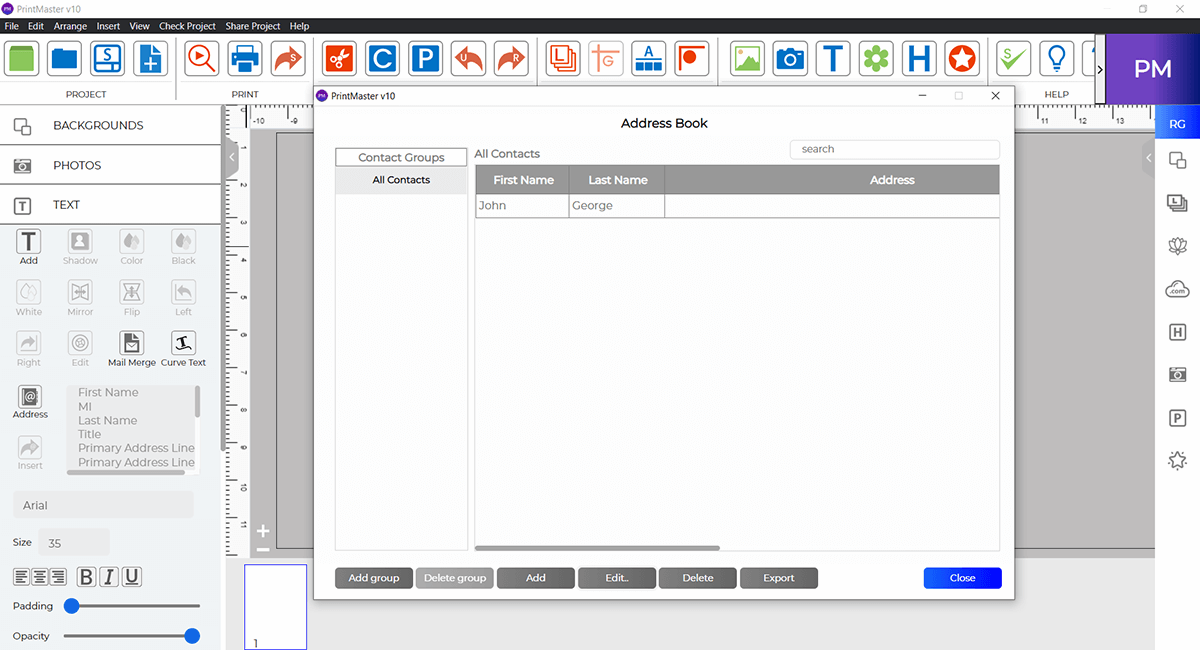
Task: Open the Arrange menu
Action: [70, 26]
